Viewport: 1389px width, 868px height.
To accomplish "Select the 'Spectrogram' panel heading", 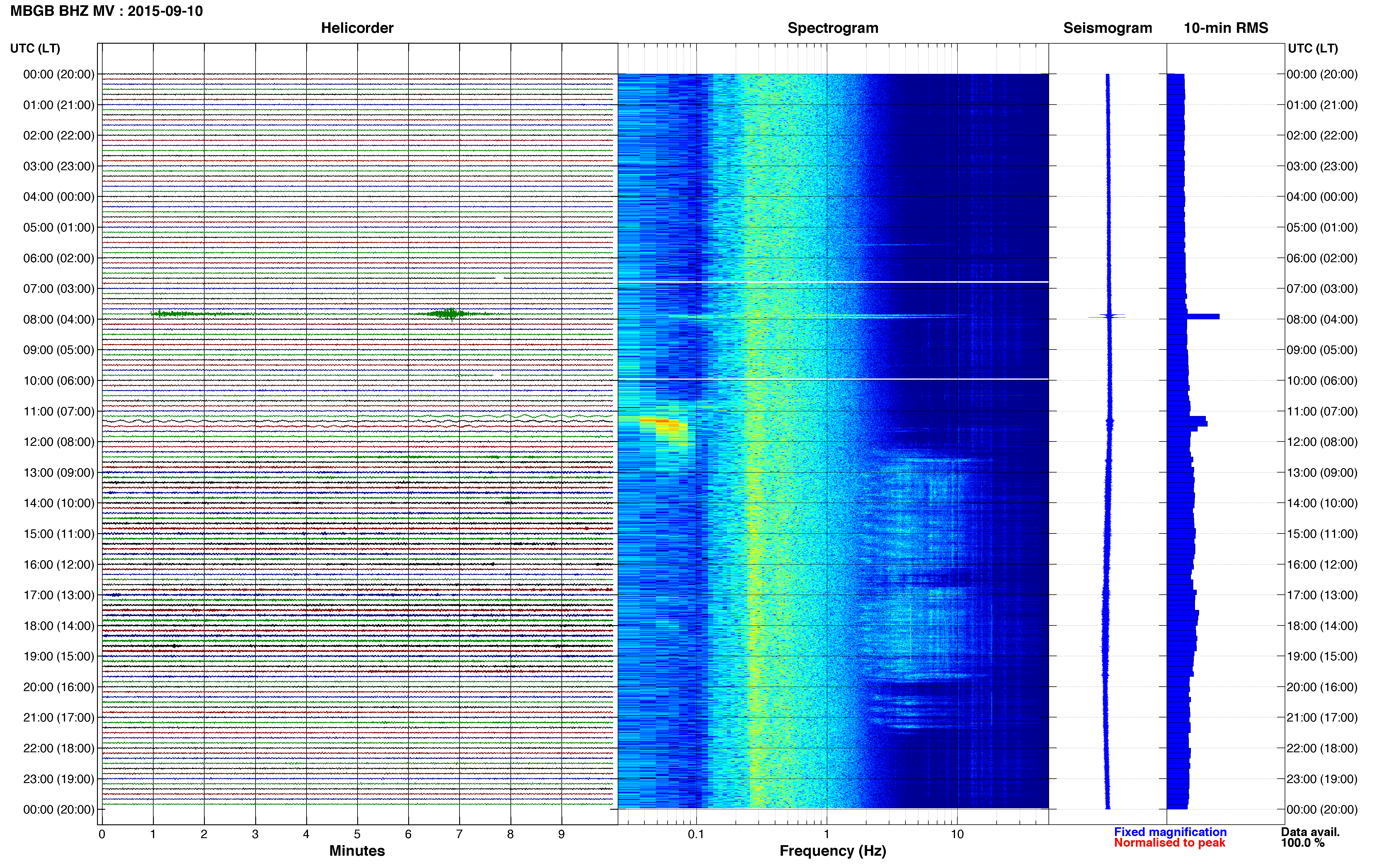I will coord(833,28).
